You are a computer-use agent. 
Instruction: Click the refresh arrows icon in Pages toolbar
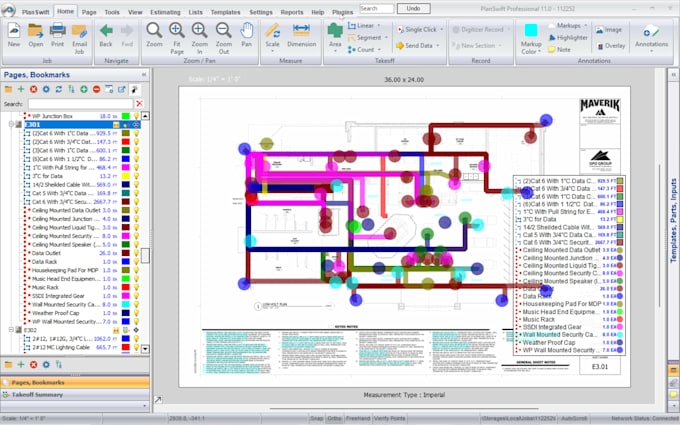(59, 89)
